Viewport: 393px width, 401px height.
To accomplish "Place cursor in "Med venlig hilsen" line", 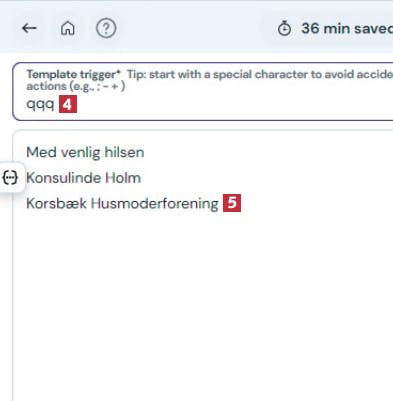I will point(85,152).
